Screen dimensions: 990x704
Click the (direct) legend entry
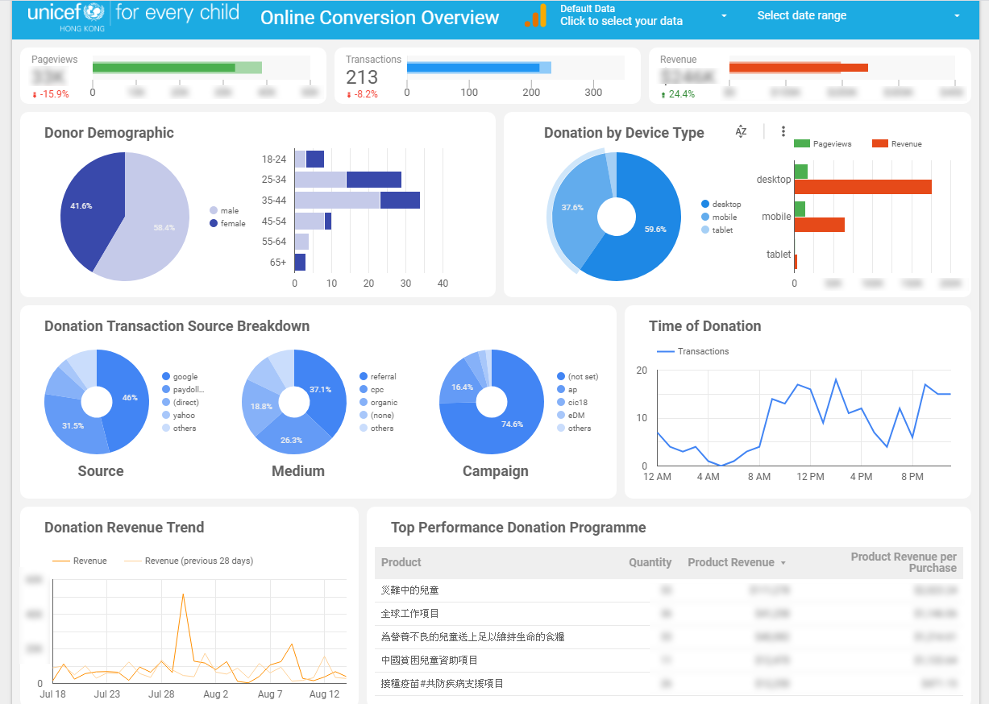coord(181,402)
